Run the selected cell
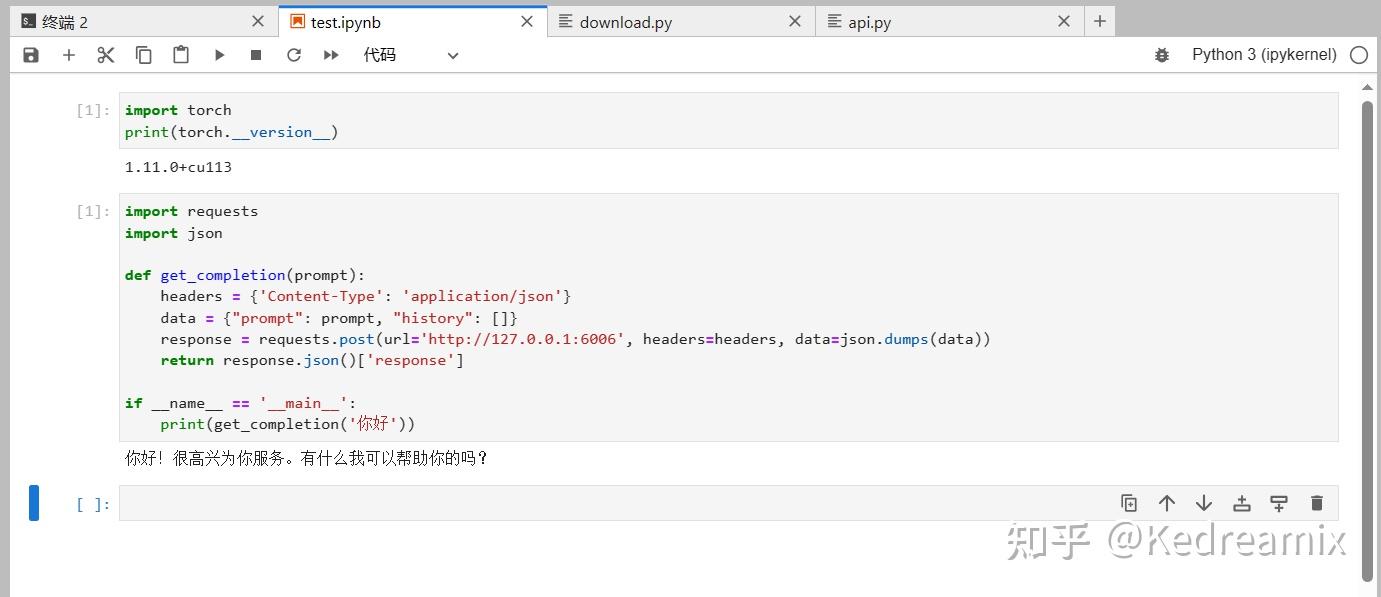This screenshot has height=597, width=1381. coord(219,55)
